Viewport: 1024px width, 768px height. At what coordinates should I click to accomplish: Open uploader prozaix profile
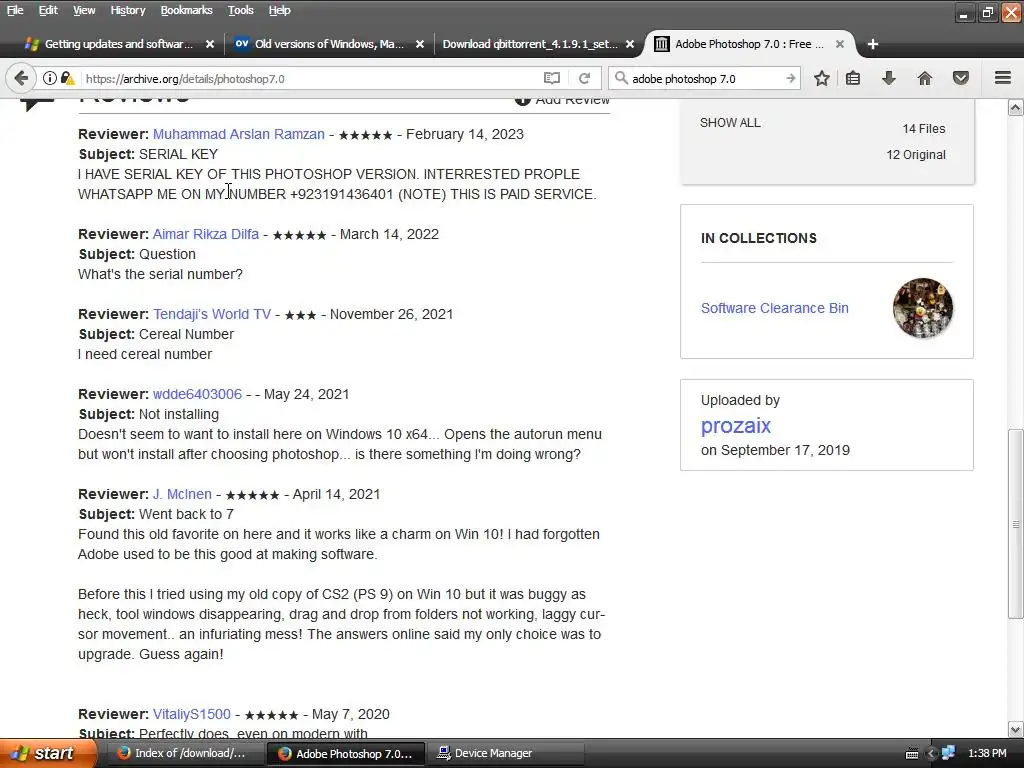click(736, 426)
